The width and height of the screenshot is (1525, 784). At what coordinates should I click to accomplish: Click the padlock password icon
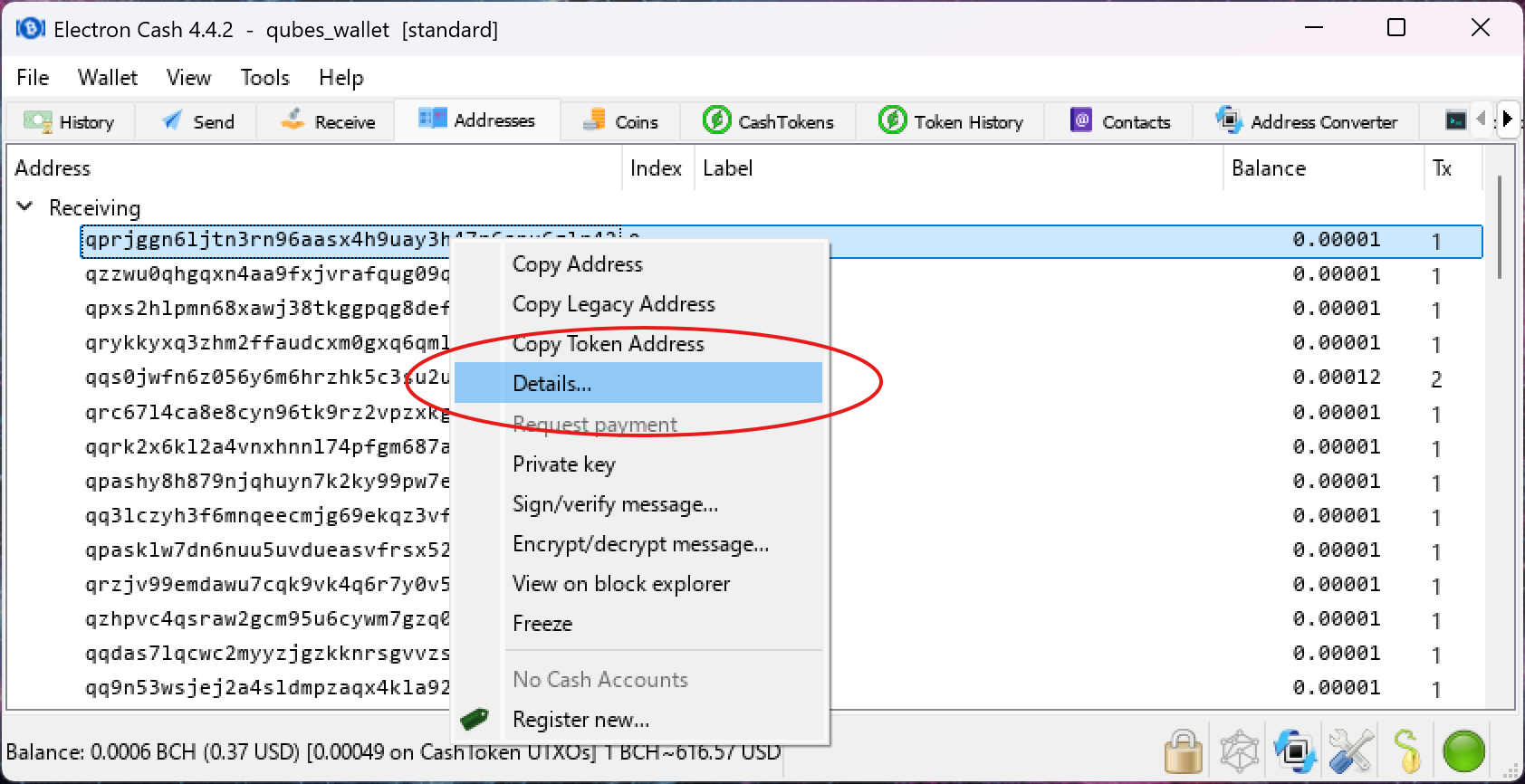click(1184, 751)
